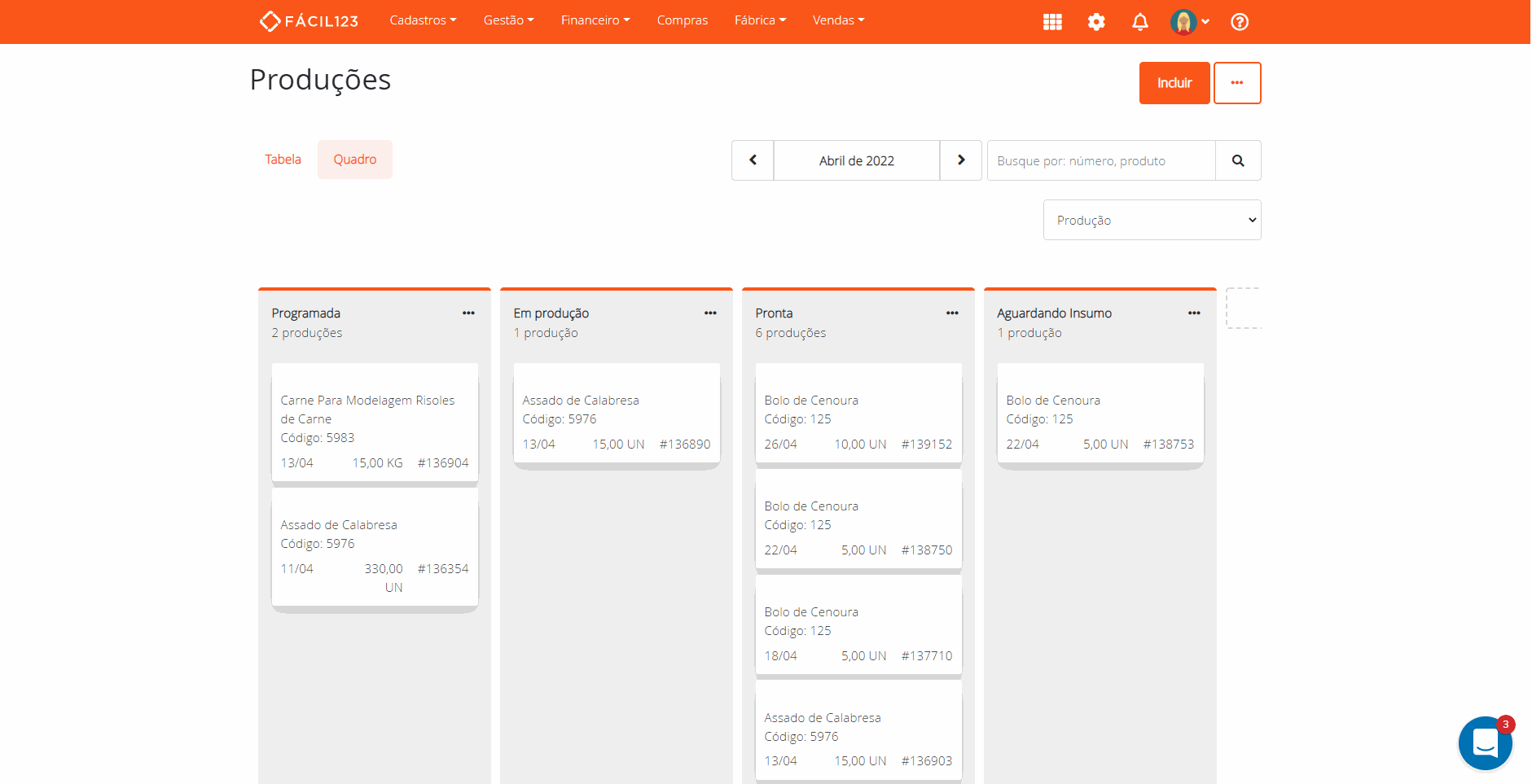Screen dimensions: 1532x784
Task: Click the search magnifier icon
Action: click(1238, 160)
